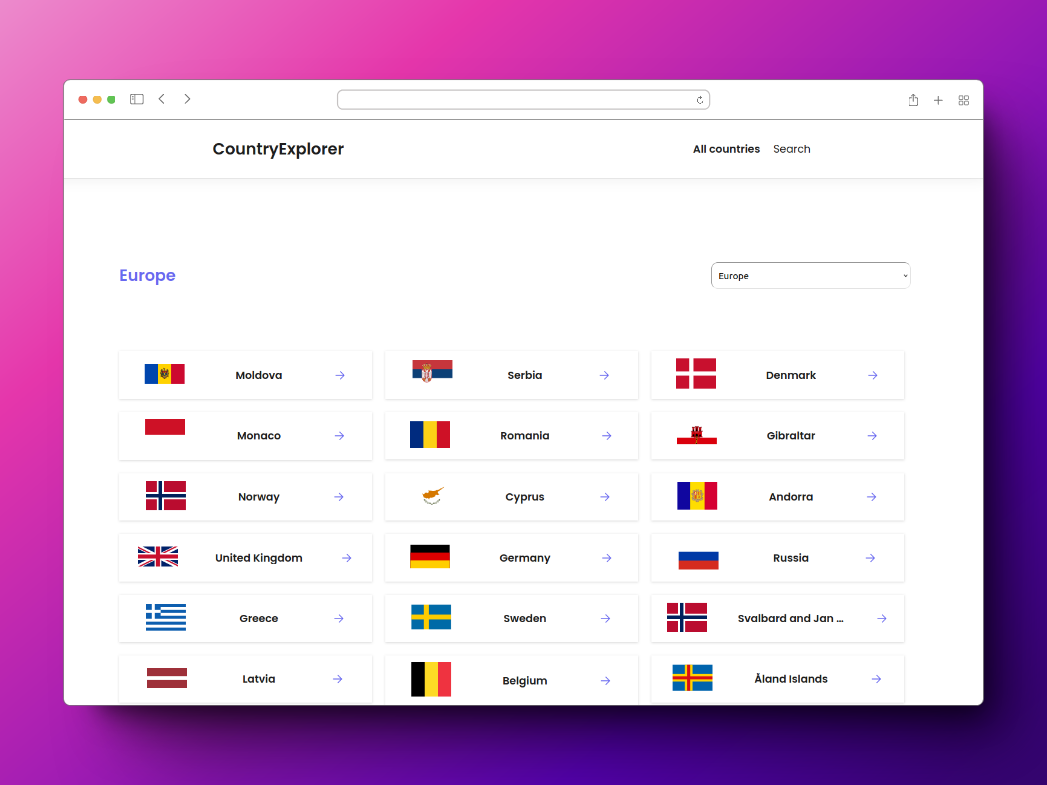Screen dimensions: 1047x785
Task: Click the arrow in Romania card
Action: [606, 436]
